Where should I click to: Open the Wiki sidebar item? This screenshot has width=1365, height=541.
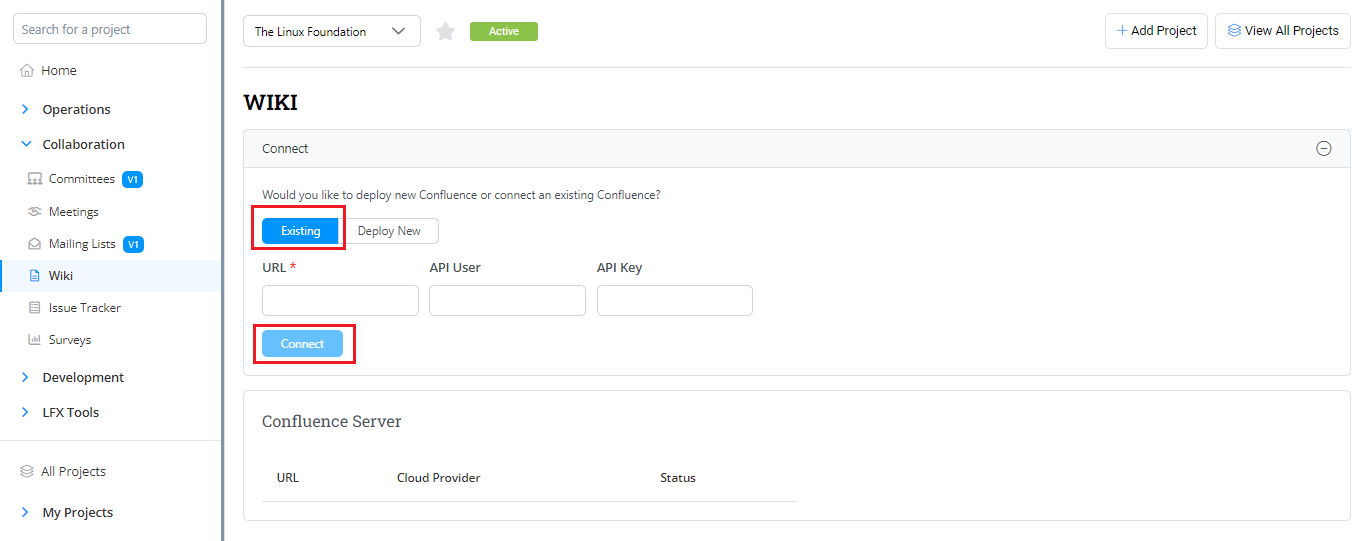pos(61,276)
